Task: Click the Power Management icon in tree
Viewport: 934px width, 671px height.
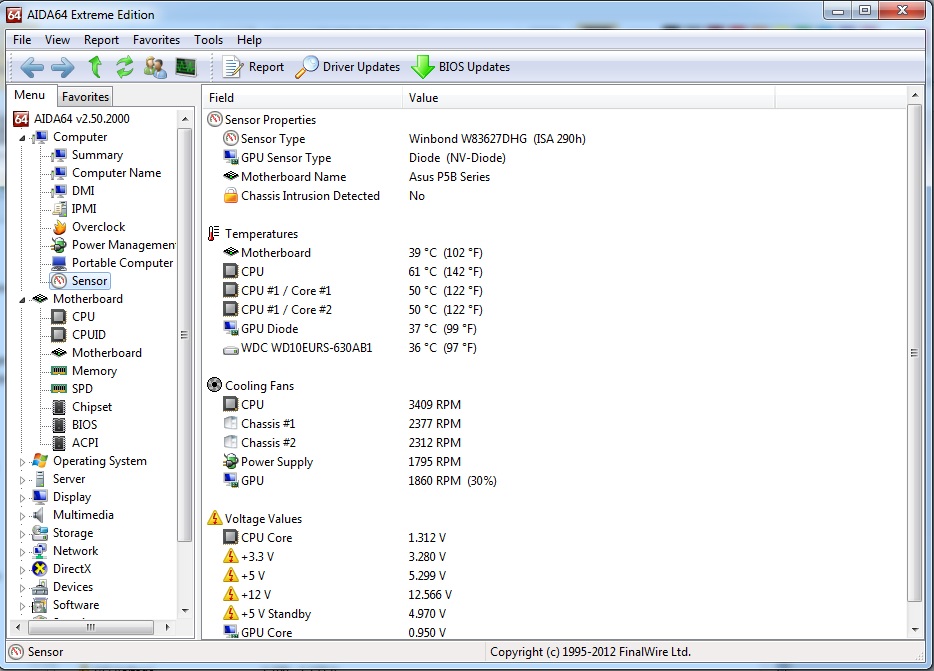Action: (x=59, y=245)
